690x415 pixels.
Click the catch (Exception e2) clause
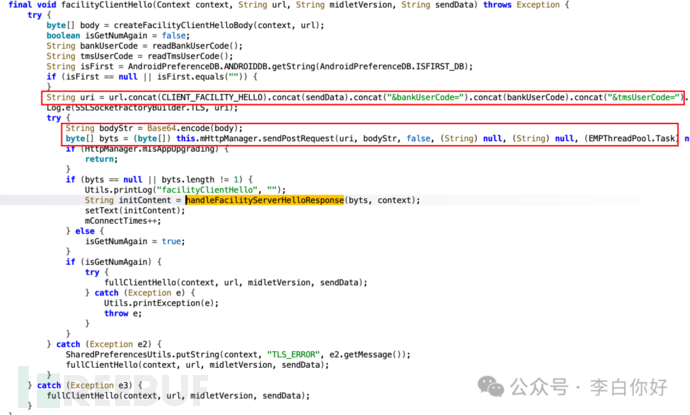(x=104, y=344)
